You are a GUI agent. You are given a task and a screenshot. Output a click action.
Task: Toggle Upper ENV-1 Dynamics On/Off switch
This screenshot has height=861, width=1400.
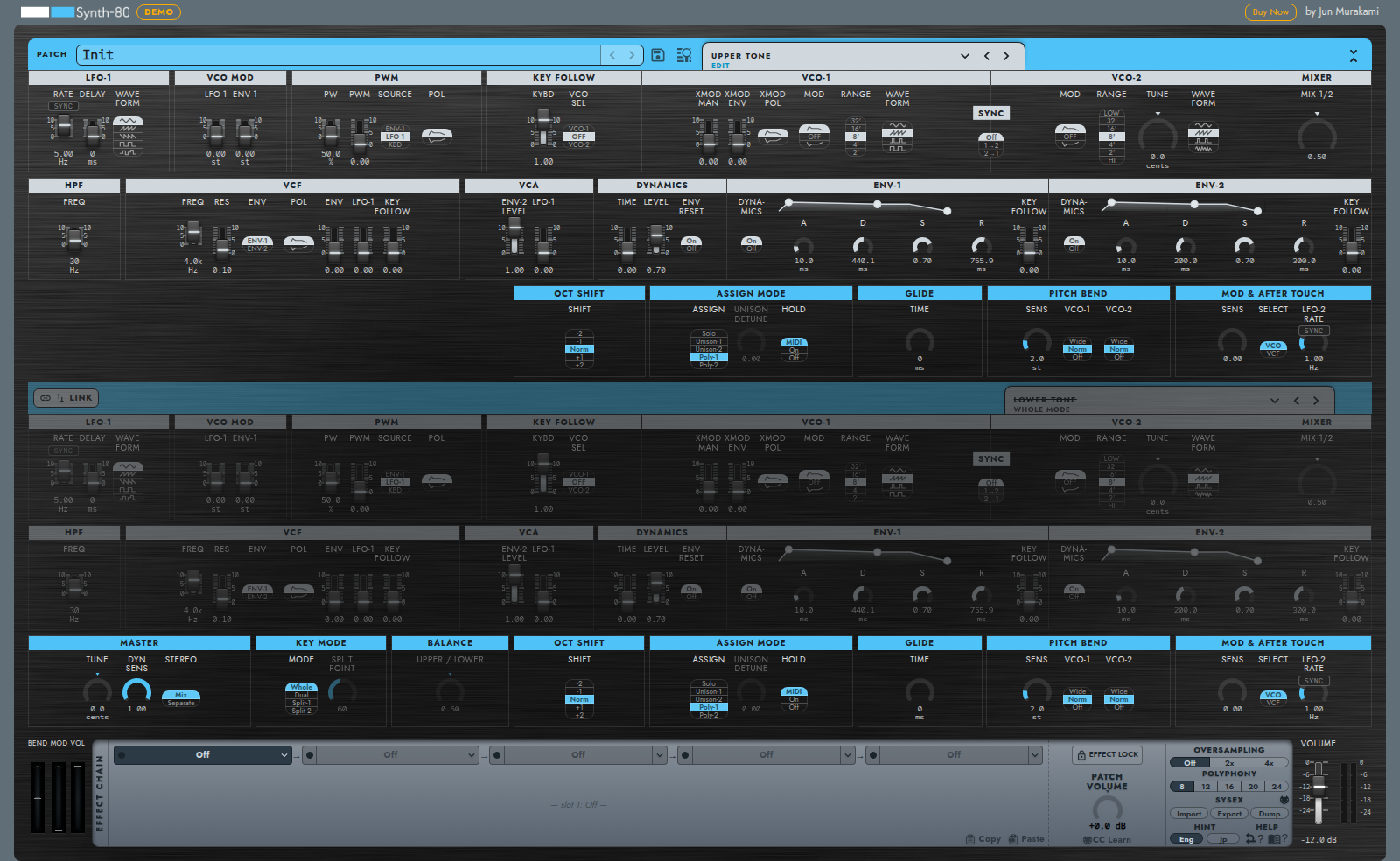pos(751,244)
